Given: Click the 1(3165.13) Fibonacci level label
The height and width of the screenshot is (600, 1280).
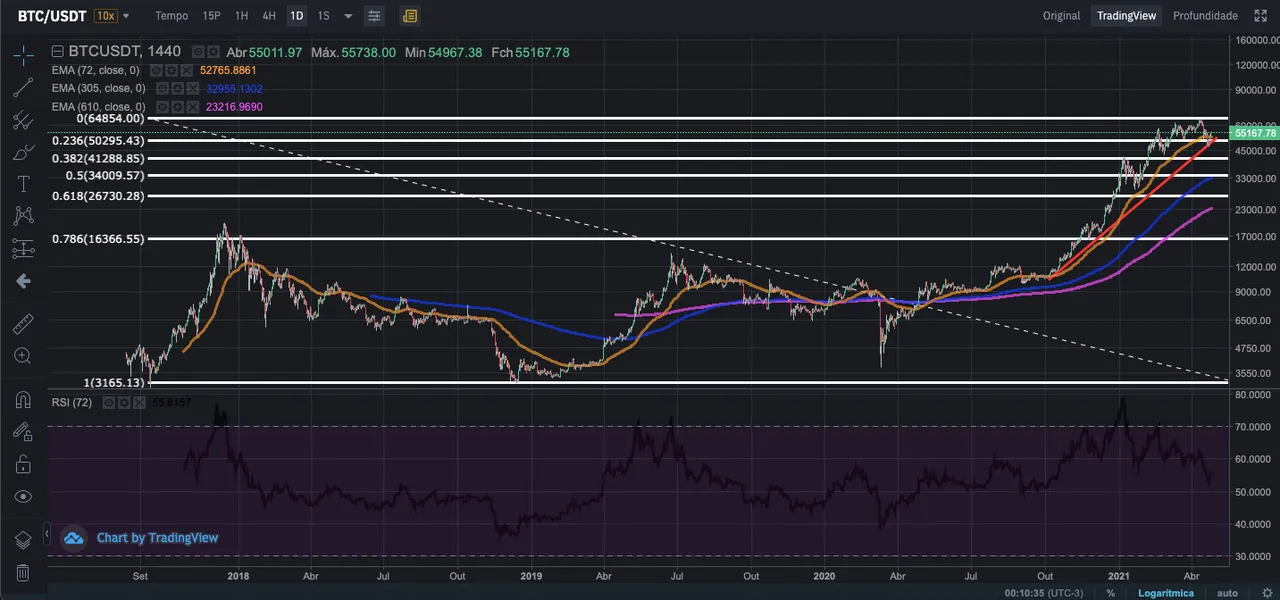Looking at the screenshot, I should pos(116,382).
